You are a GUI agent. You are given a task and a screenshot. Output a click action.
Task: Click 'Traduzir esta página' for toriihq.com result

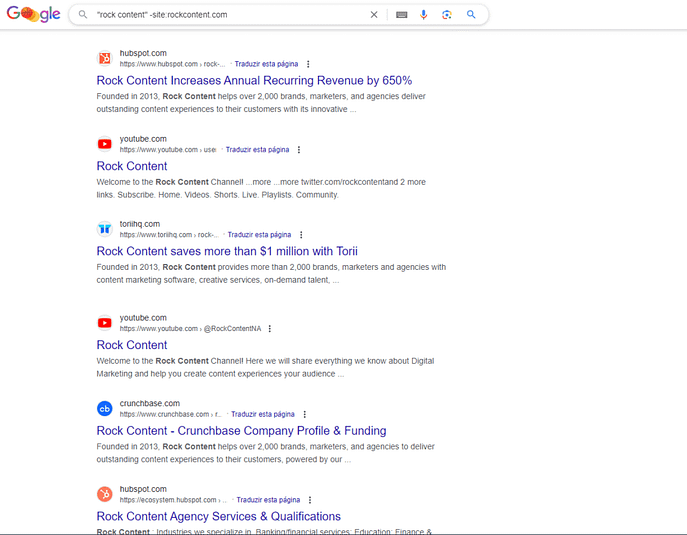(x=258, y=235)
